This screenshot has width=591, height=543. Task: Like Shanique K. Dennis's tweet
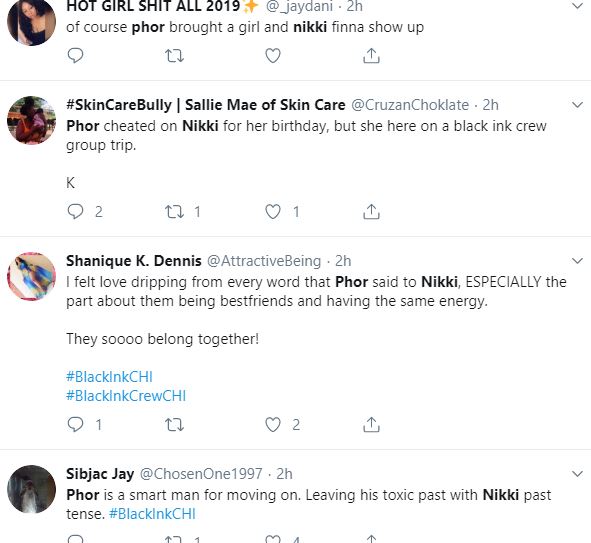pyautogui.click(x=273, y=425)
